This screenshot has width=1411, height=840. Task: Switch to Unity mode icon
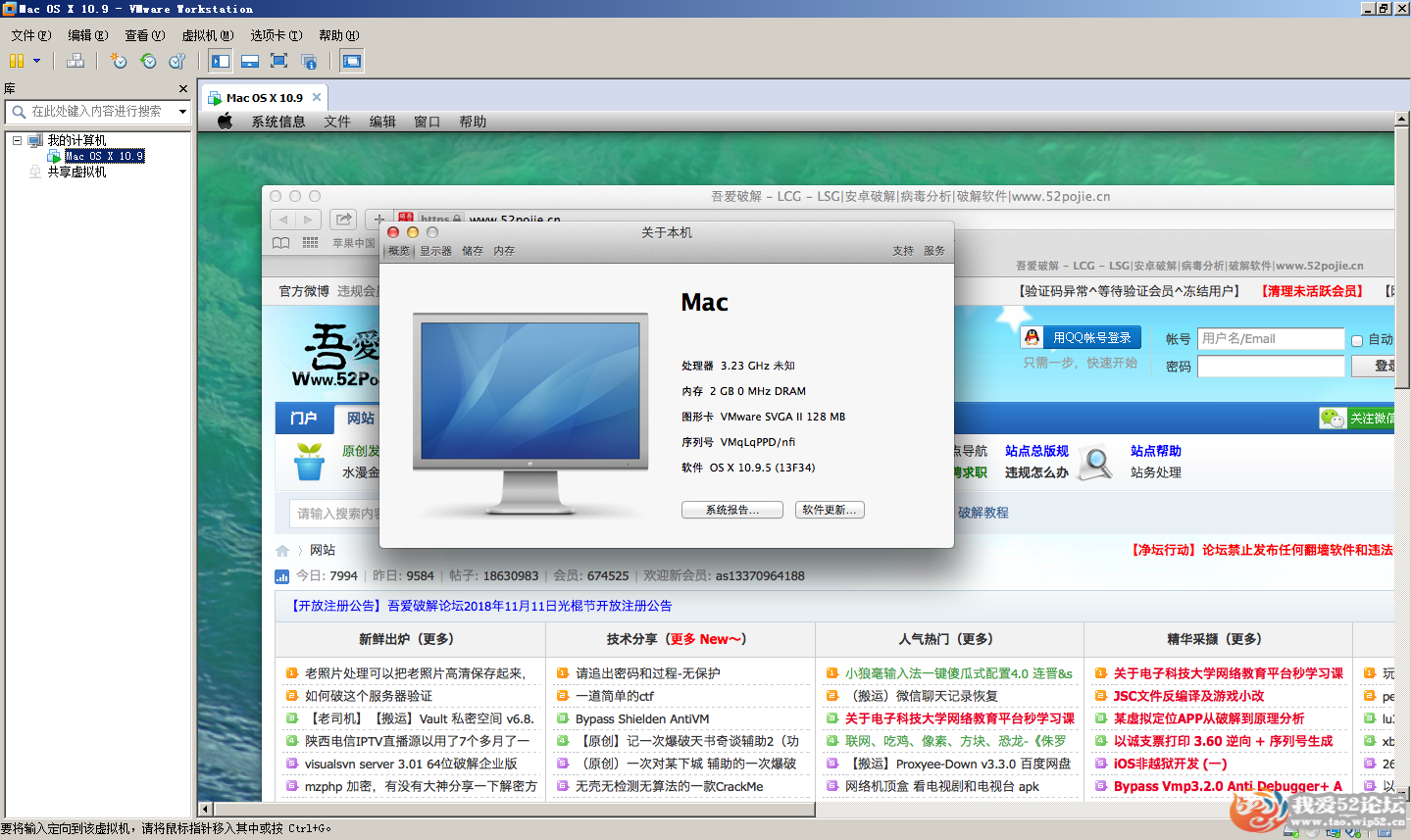pyautogui.click(x=308, y=61)
